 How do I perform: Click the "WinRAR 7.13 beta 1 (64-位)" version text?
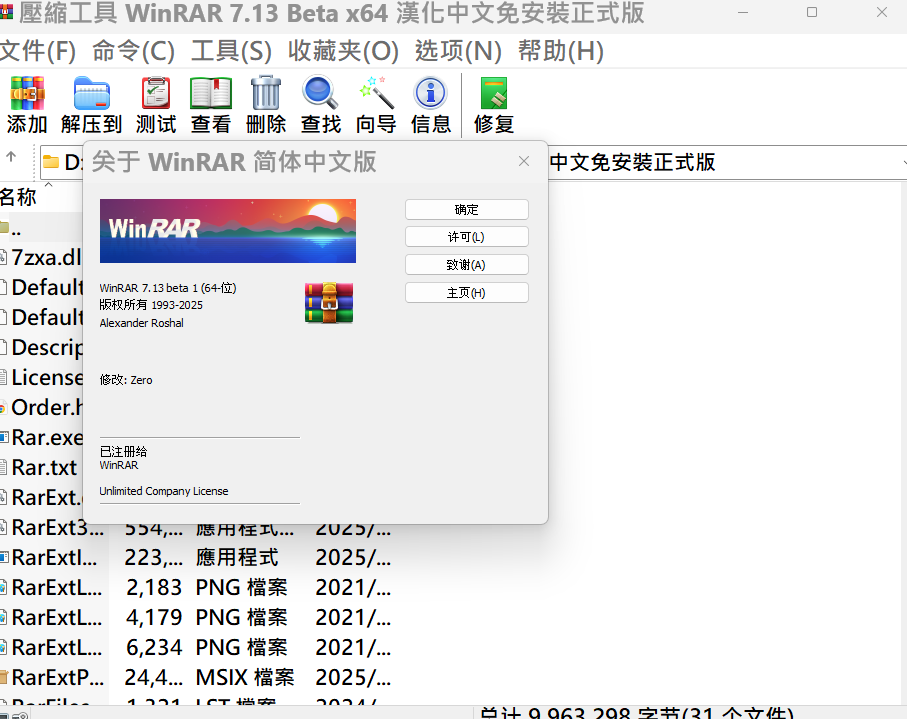(168, 288)
